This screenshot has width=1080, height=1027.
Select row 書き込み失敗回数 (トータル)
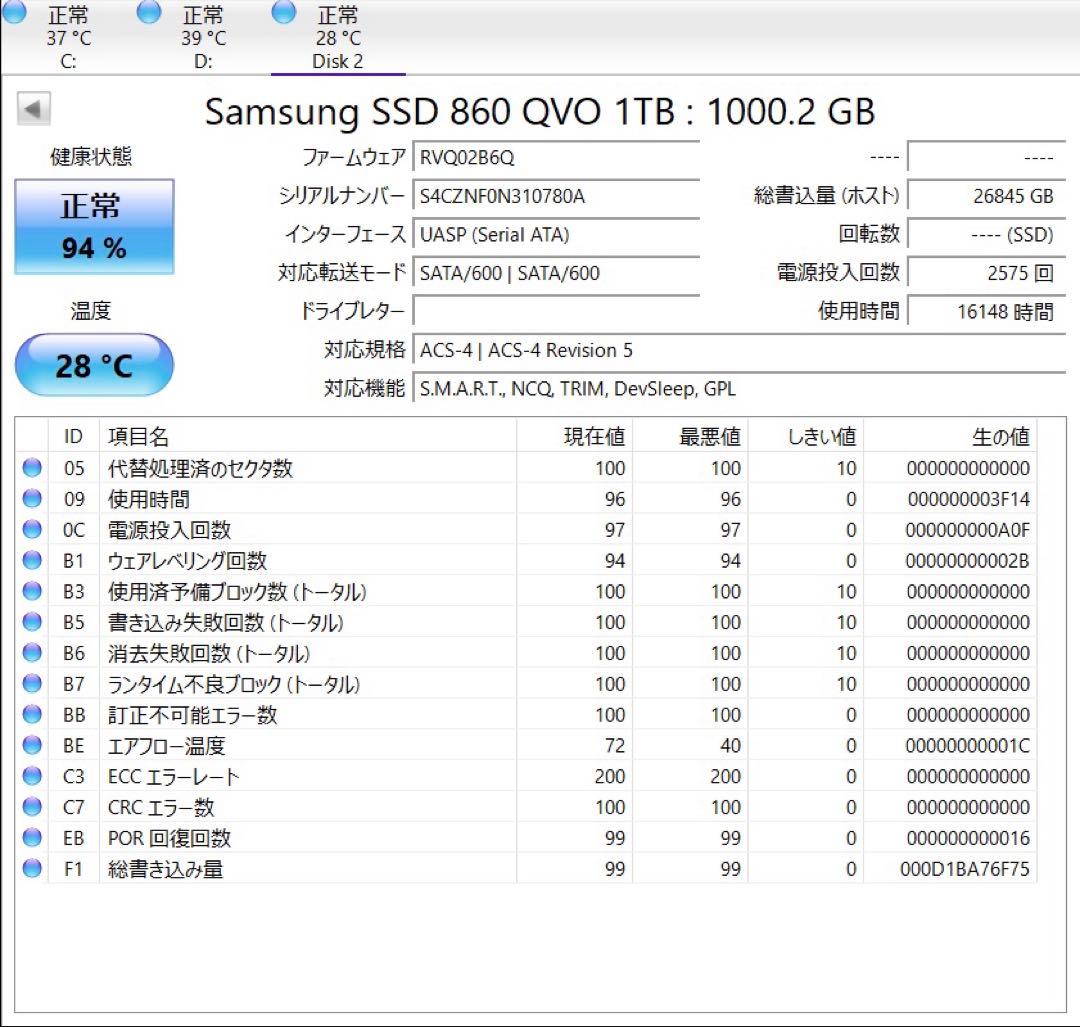pos(526,623)
